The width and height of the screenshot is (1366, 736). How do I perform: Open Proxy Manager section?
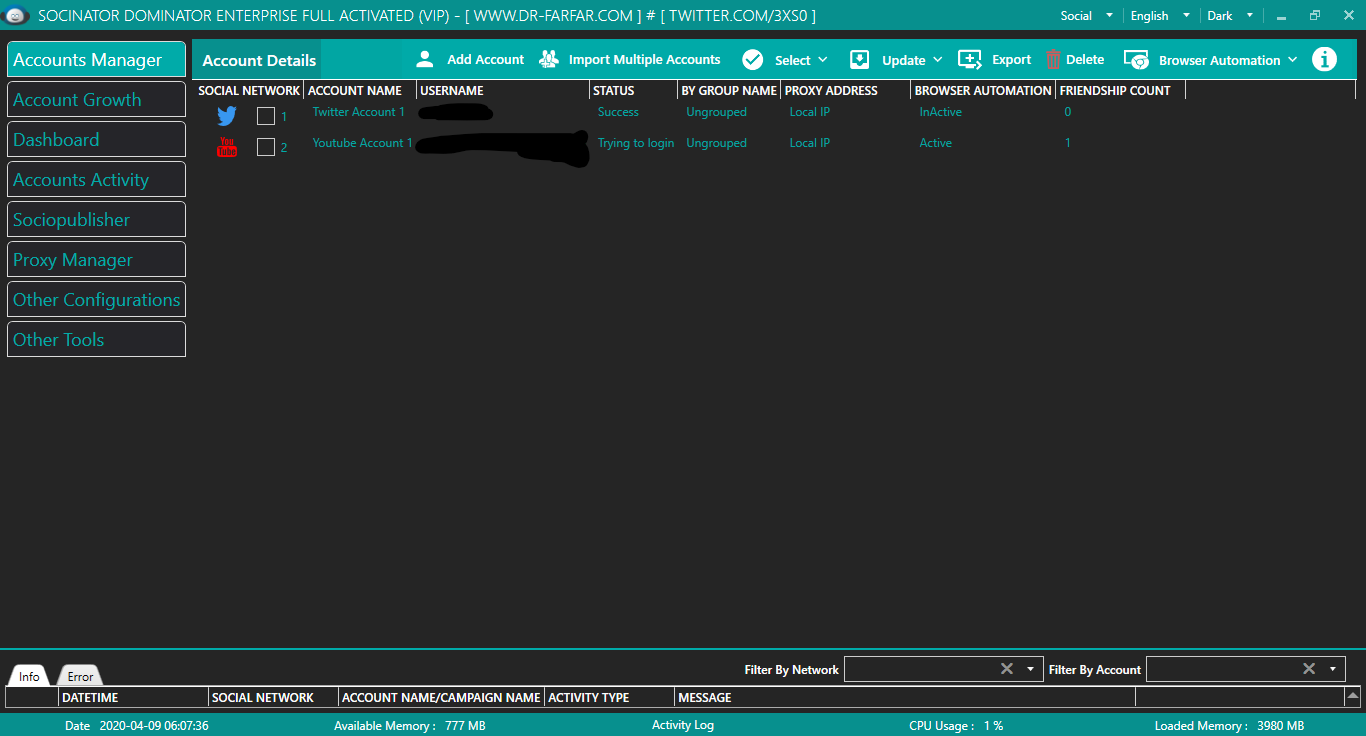(96, 259)
